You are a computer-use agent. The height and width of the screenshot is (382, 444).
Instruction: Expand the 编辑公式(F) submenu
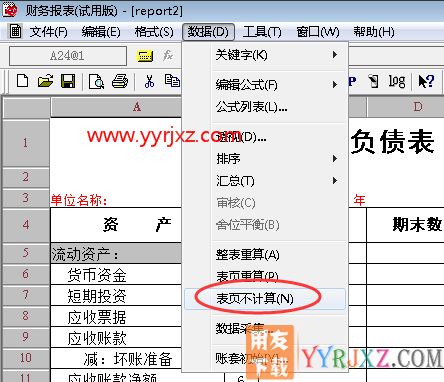tap(265, 85)
